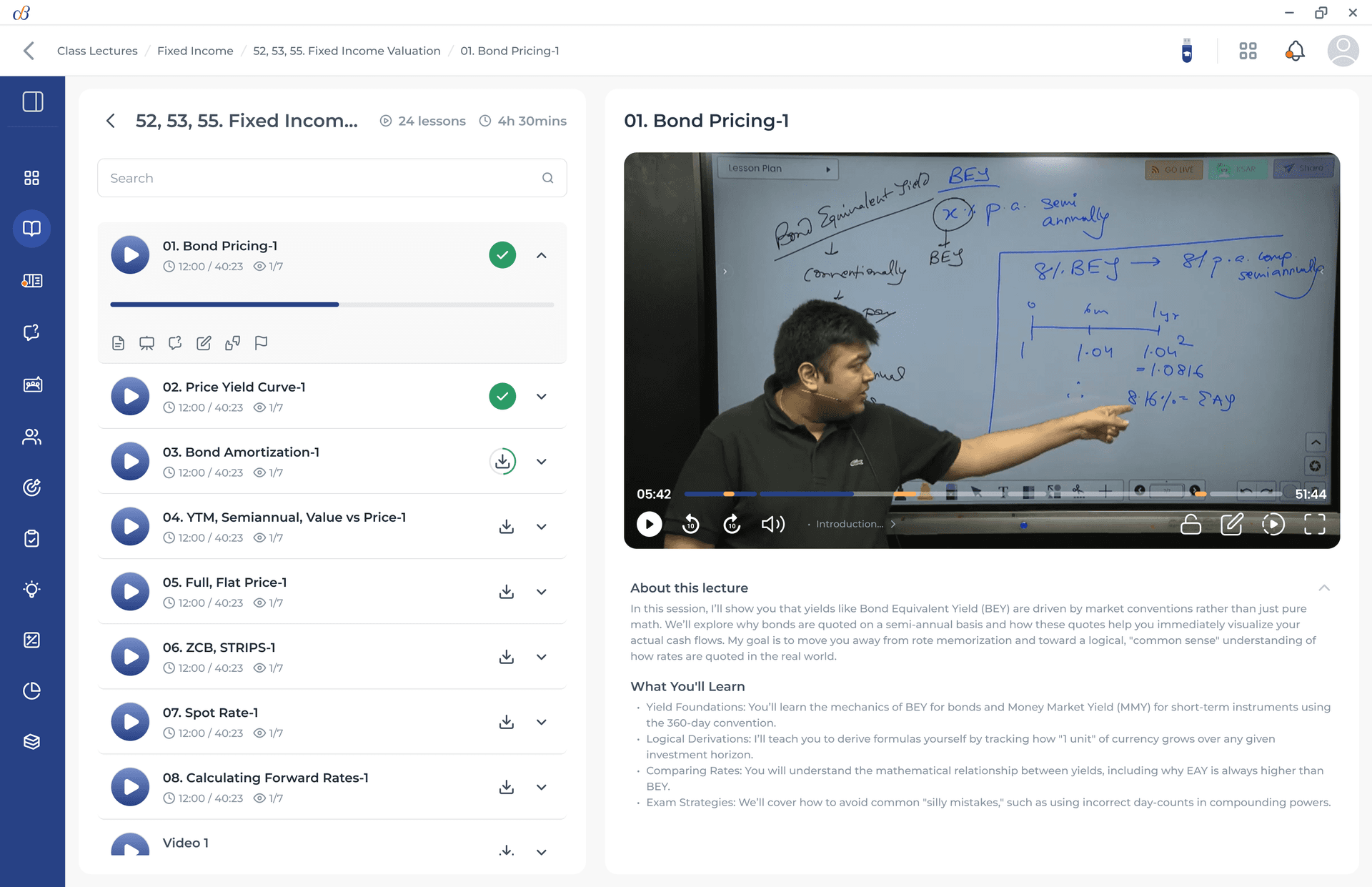This screenshot has height=887, width=1372.
Task: Open the Fixed Income breadcrumb link
Action: pyautogui.click(x=194, y=51)
